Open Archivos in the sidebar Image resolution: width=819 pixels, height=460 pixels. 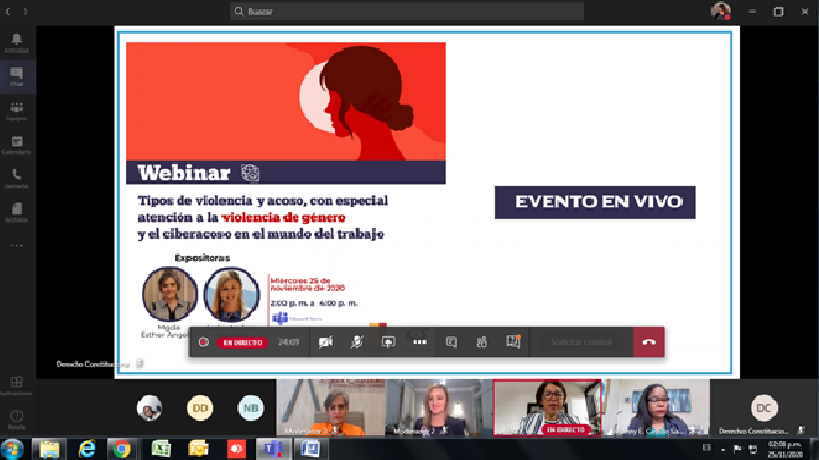pos(17,213)
